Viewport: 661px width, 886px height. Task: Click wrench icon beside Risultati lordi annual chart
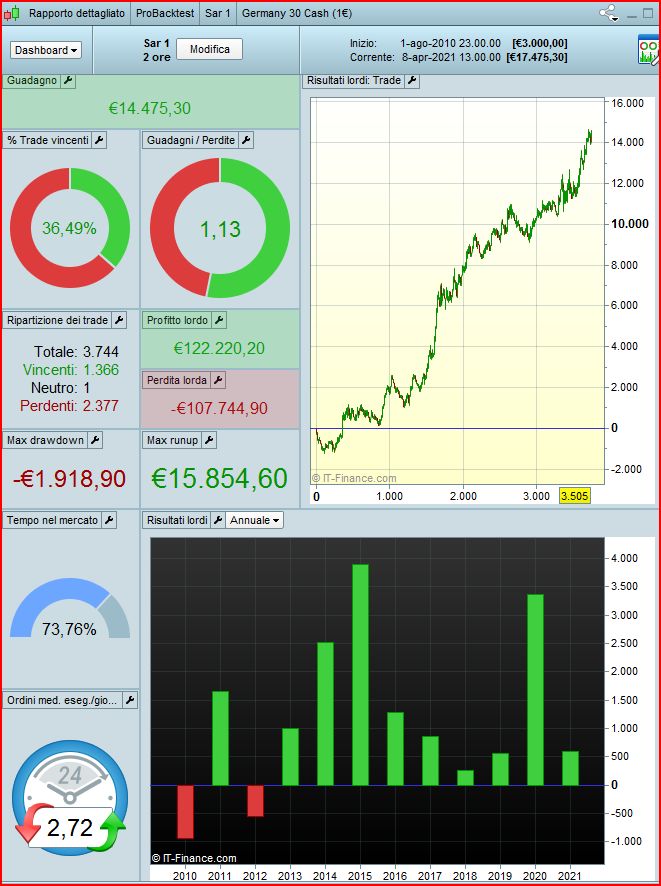click(218, 520)
